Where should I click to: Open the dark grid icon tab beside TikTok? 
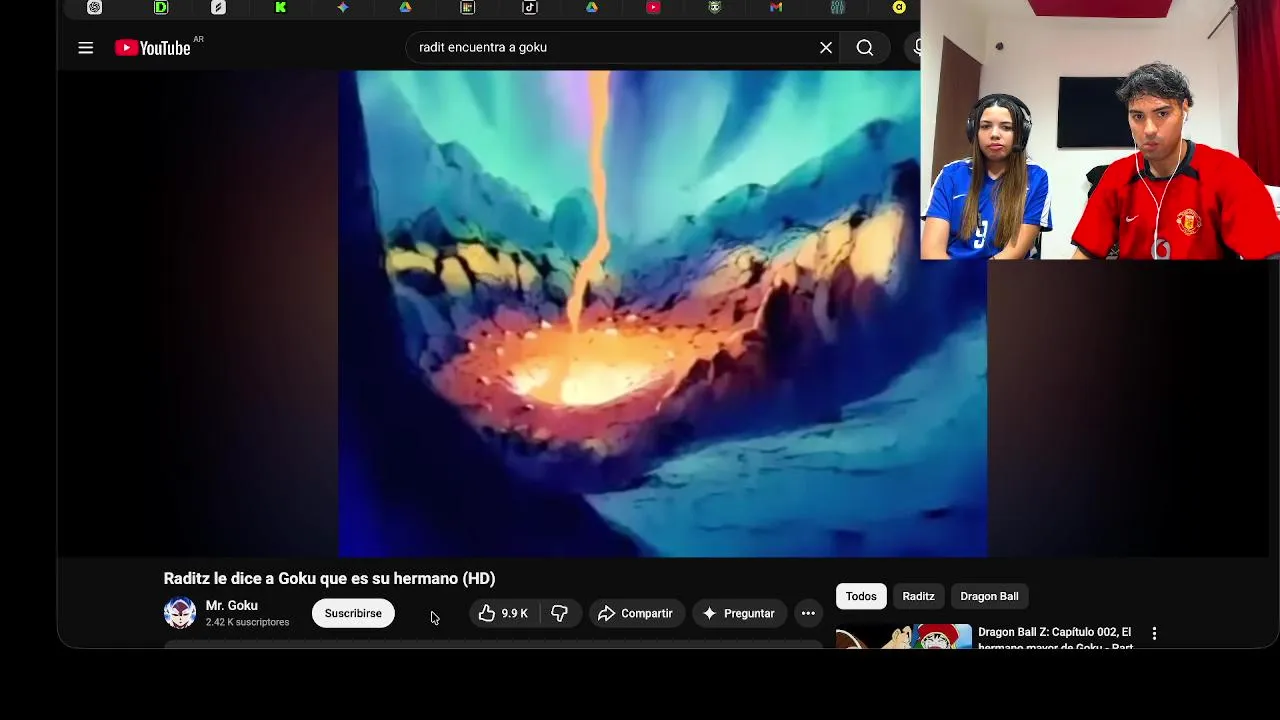click(467, 7)
